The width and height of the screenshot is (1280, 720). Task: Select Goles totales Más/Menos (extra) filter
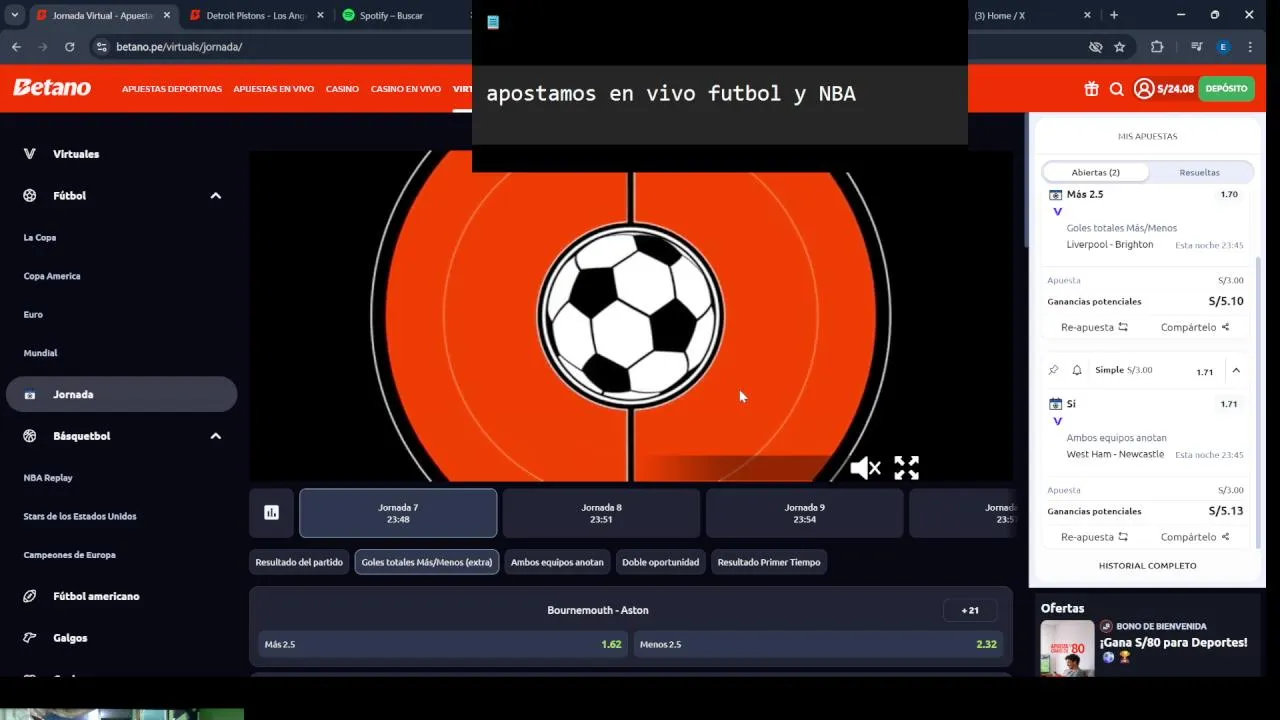pos(427,562)
